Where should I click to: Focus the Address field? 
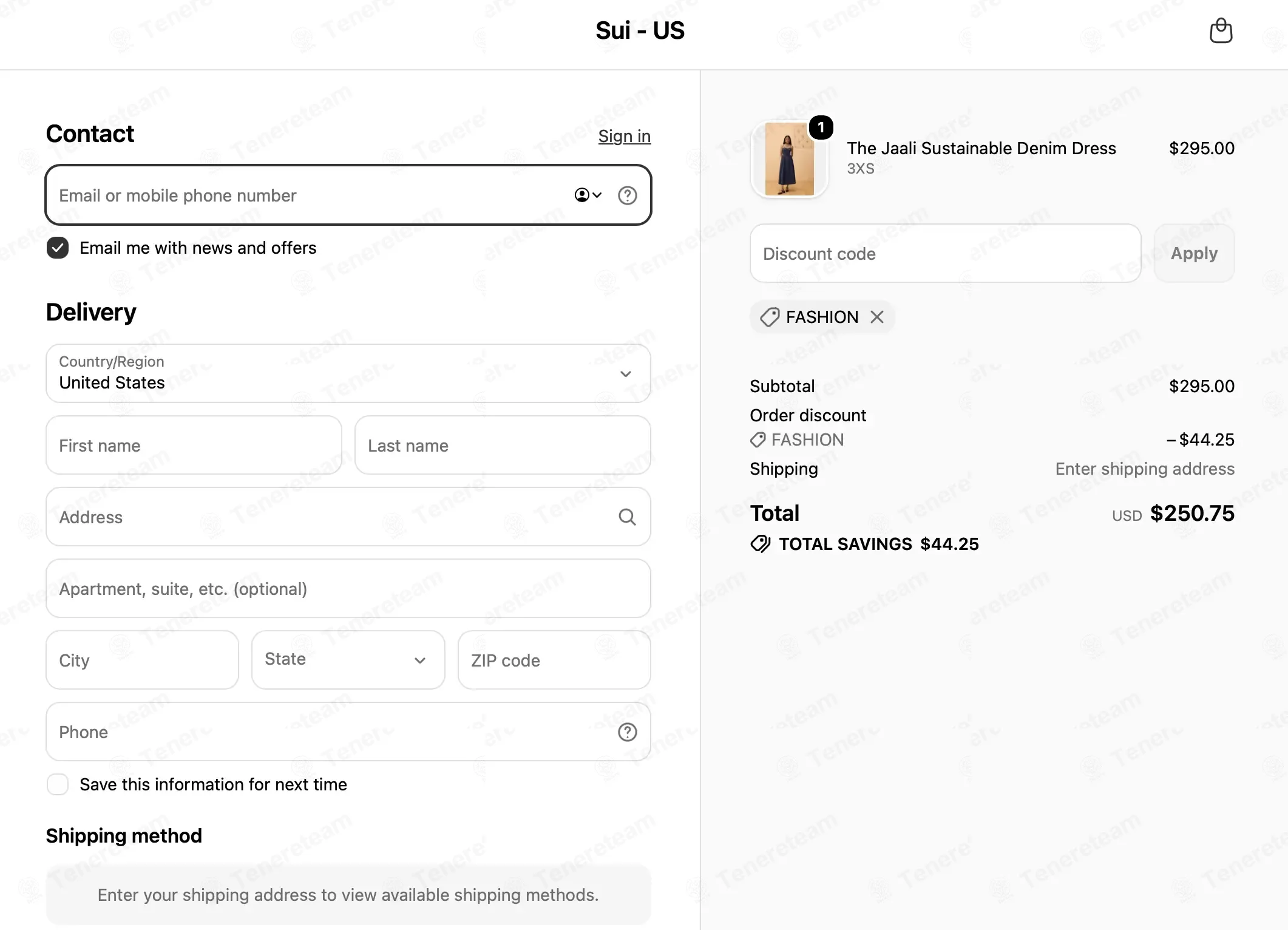click(x=348, y=517)
